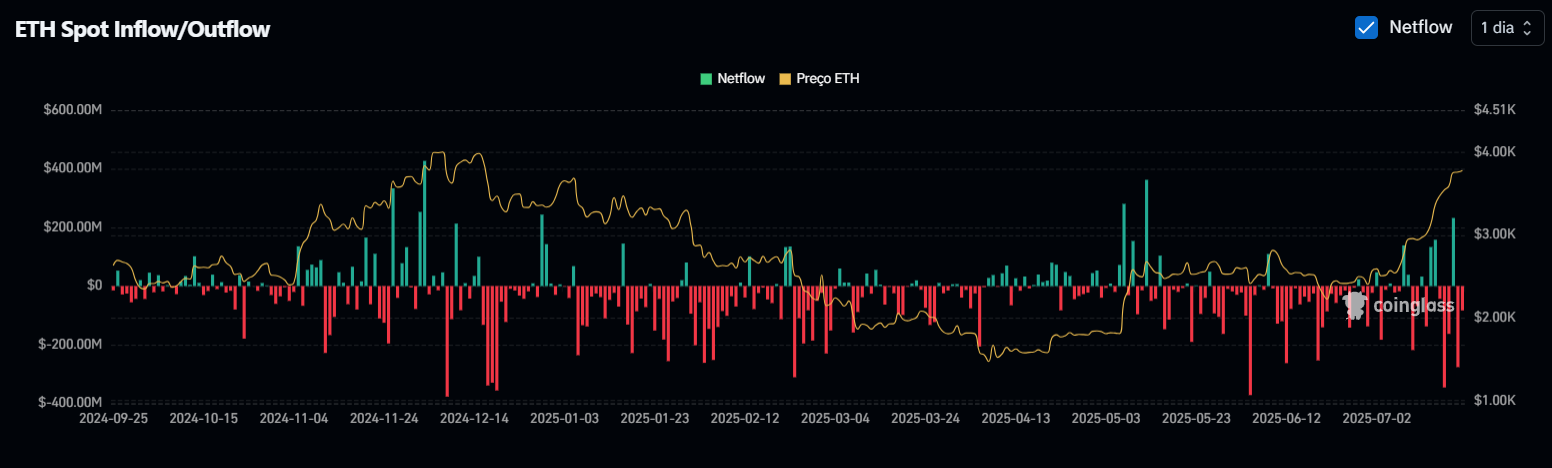Click the 2025-01-03 date label
This screenshot has width=1552, height=468.
tap(564, 418)
